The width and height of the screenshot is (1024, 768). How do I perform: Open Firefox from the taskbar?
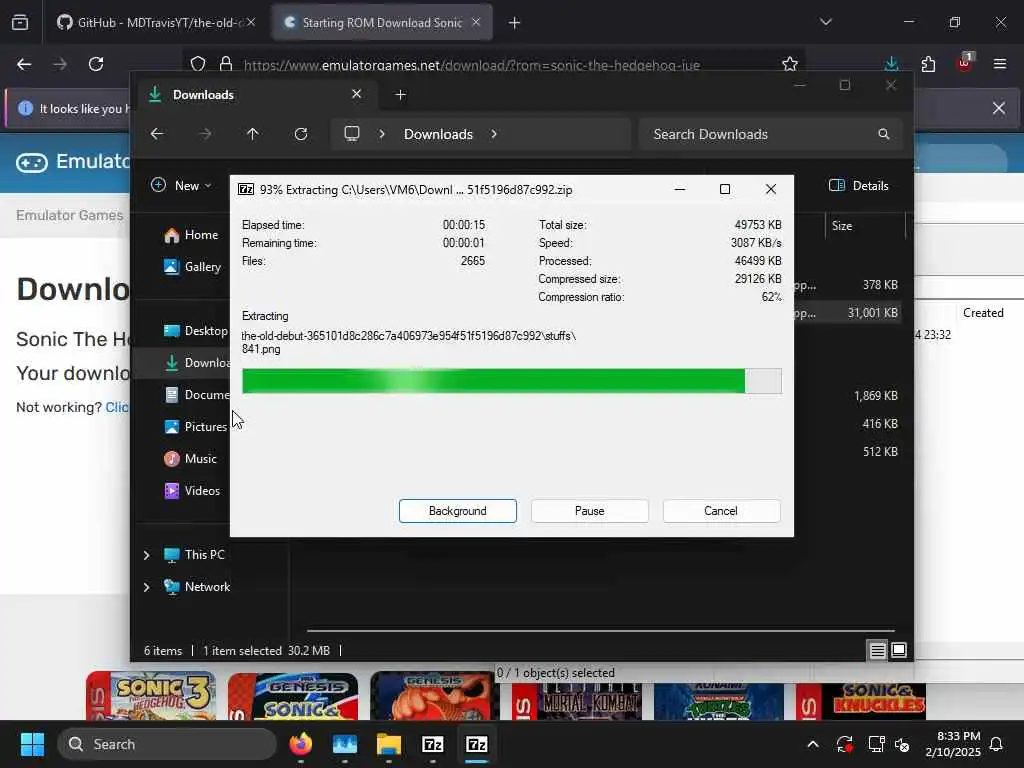pos(300,744)
